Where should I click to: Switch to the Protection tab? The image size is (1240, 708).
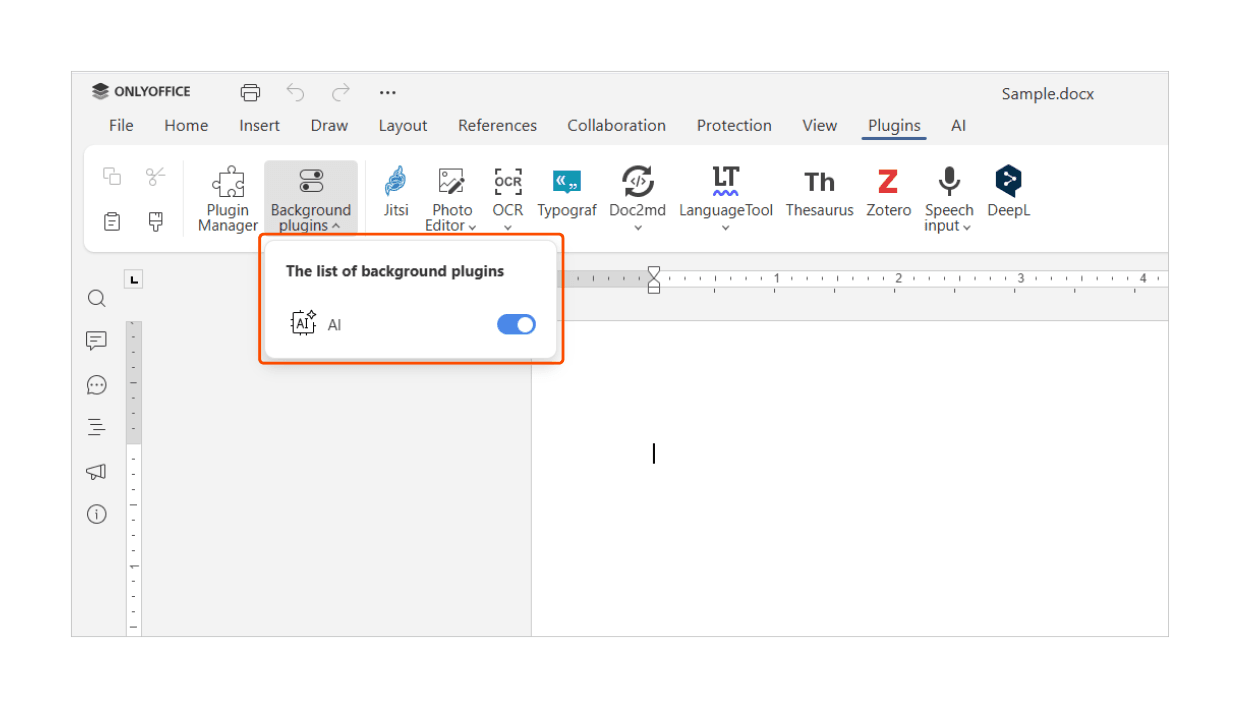click(x=734, y=125)
